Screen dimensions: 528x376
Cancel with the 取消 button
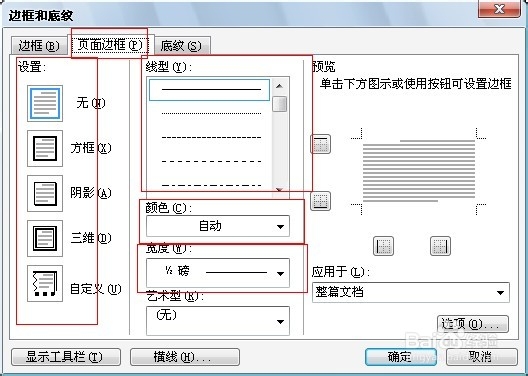coord(482,357)
